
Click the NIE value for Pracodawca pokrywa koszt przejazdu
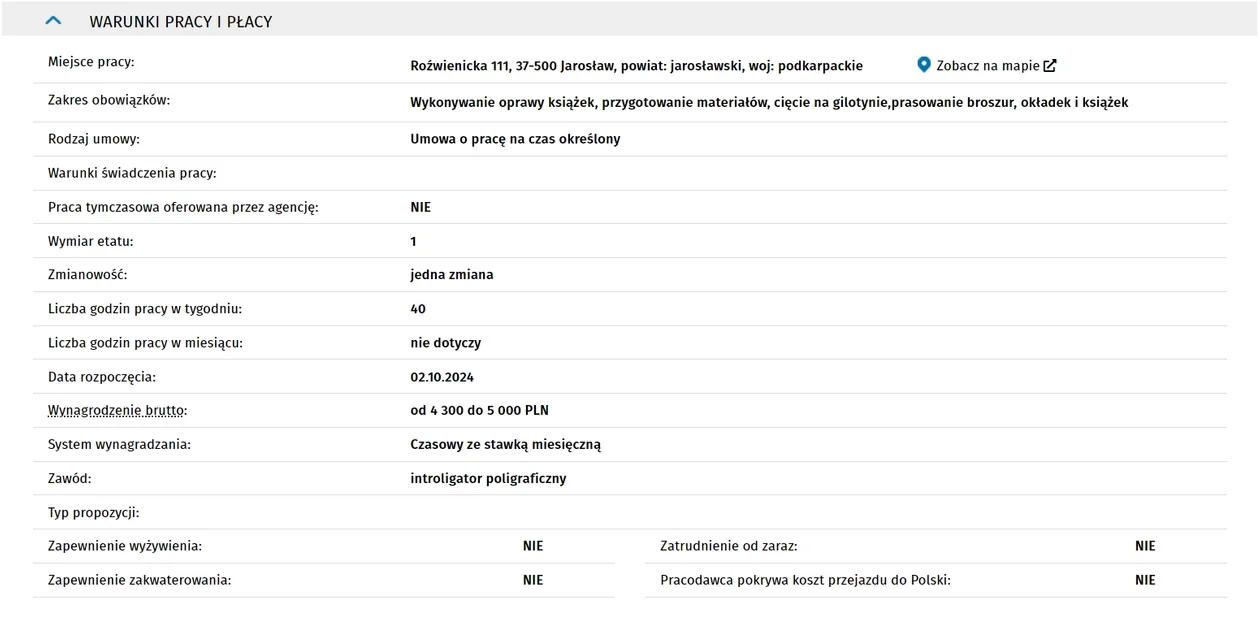1145,580
